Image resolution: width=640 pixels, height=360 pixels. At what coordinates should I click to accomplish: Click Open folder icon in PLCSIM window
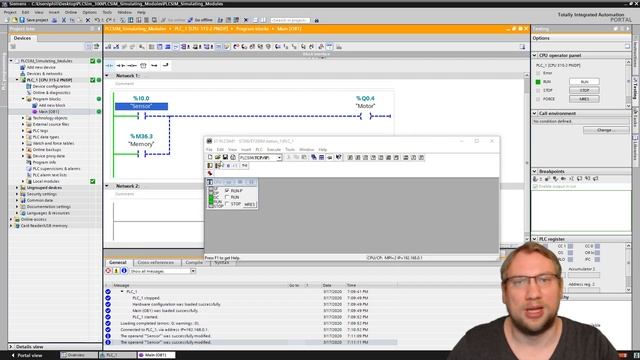[x=218, y=157]
